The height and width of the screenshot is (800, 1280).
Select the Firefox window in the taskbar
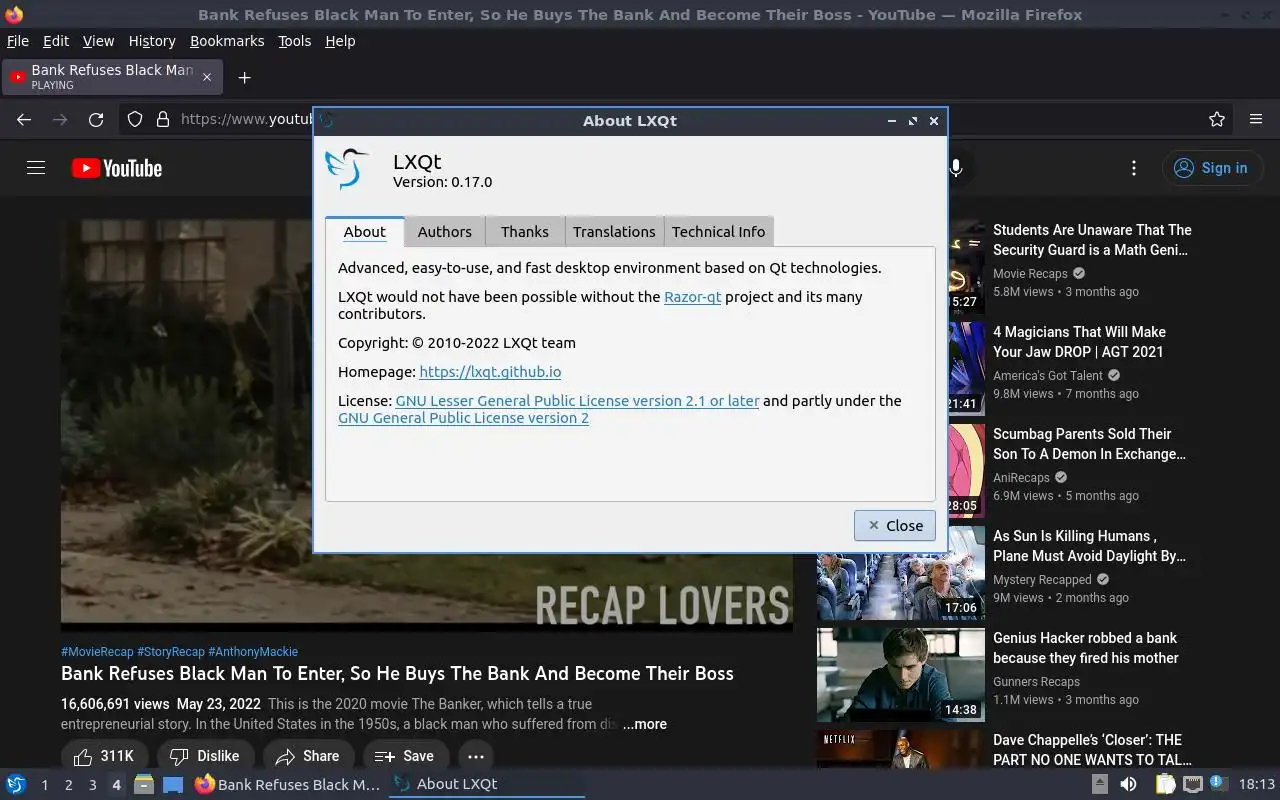288,784
